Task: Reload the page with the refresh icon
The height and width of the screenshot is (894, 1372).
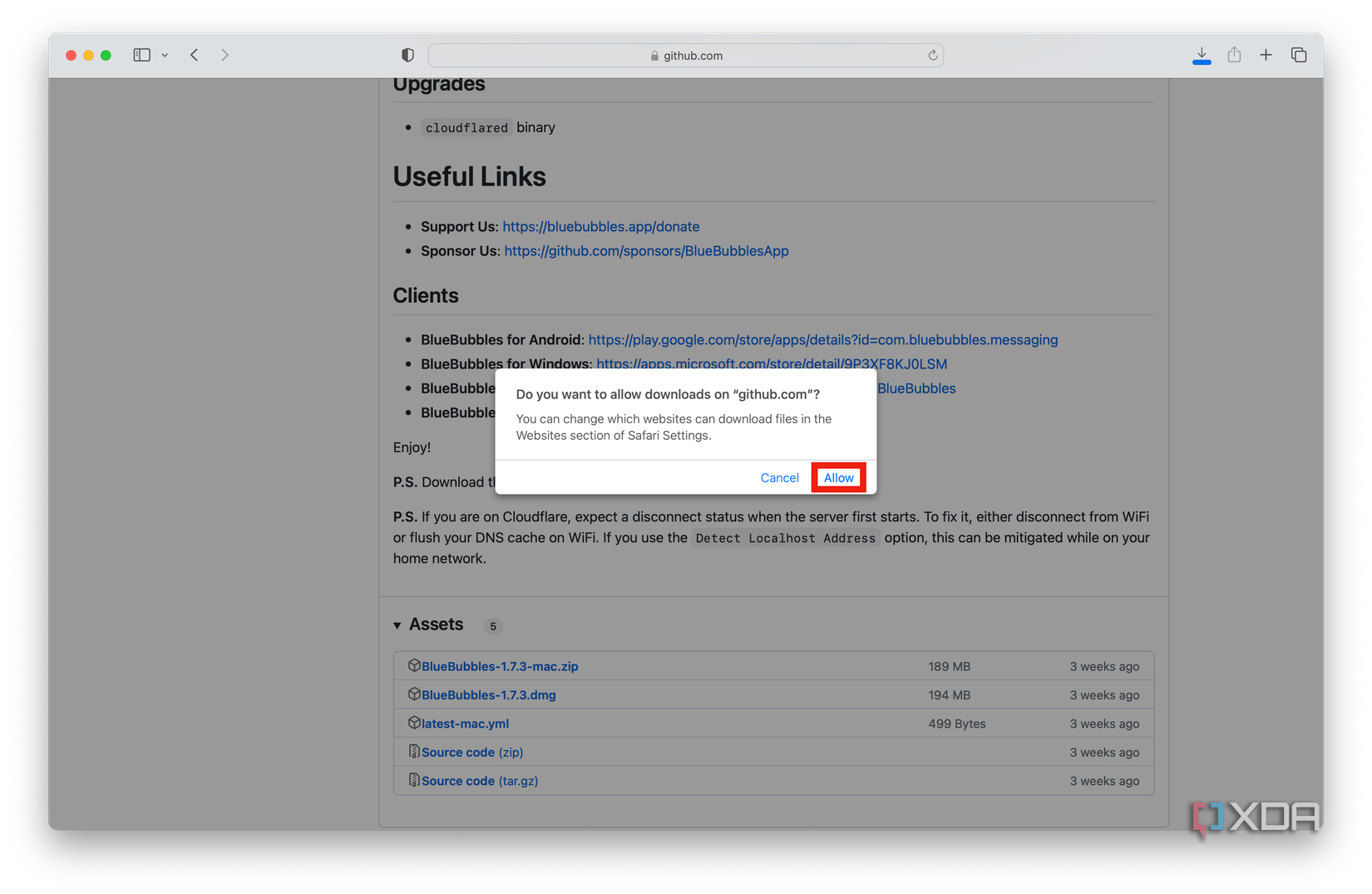Action: tap(933, 55)
